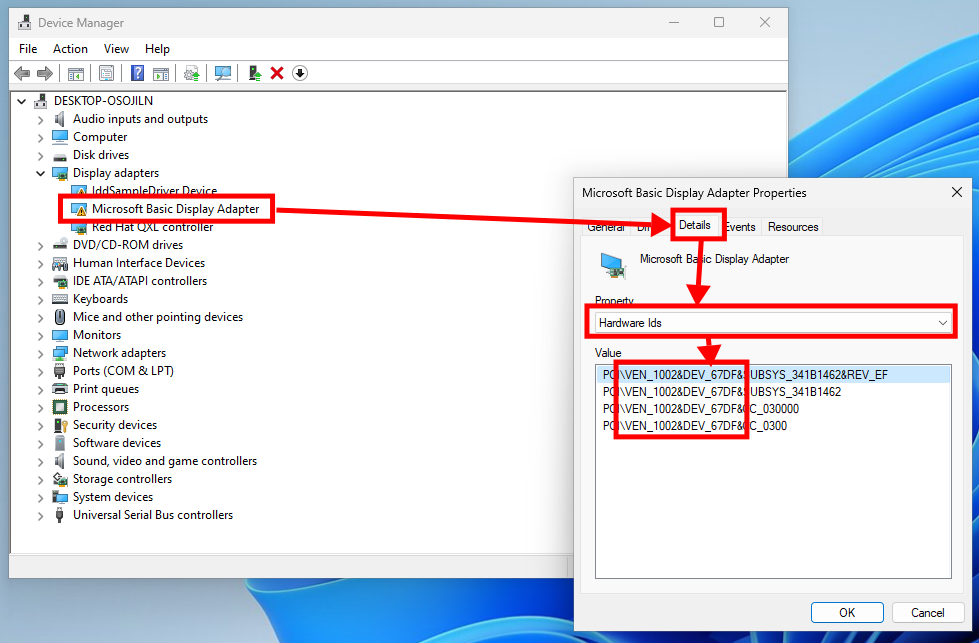Click the Storage controllers category icon
This screenshot has height=643, width=979.
(60, 479)
